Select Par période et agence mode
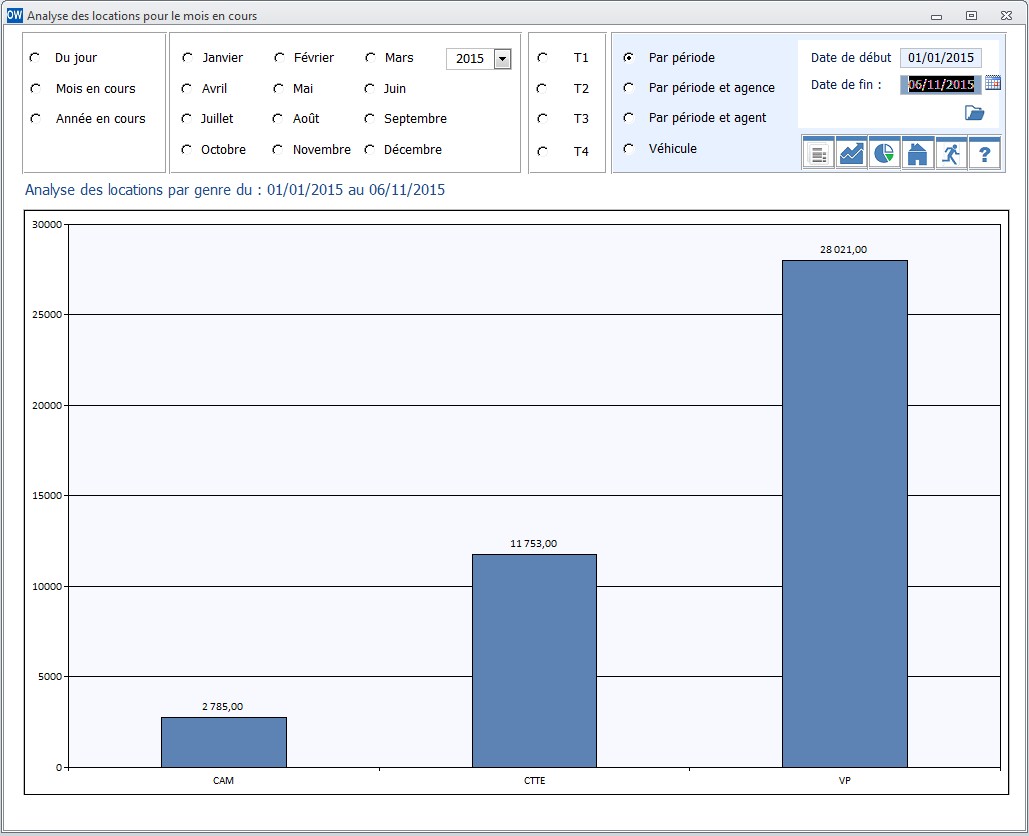 [x=628, y=87]
